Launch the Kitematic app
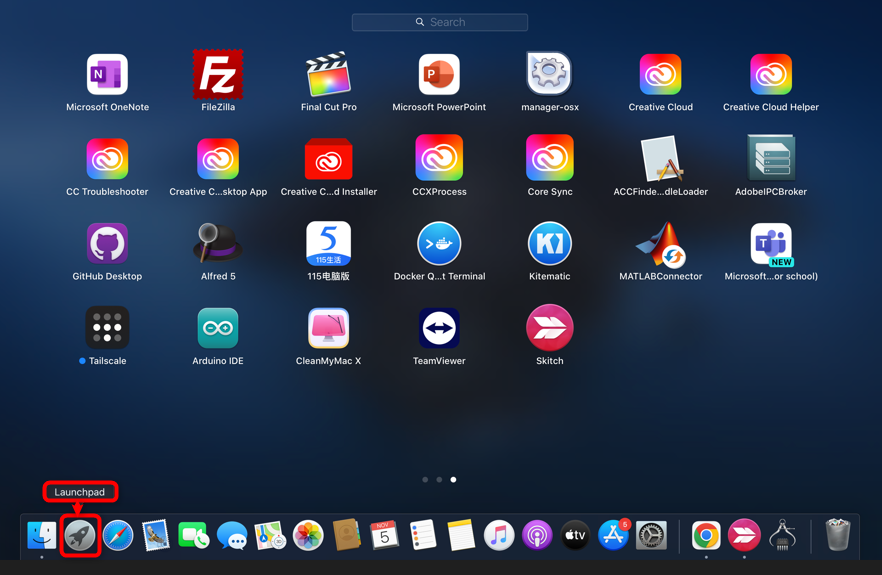The height and width of the screenshot is (575, 882). click(549, 244)
